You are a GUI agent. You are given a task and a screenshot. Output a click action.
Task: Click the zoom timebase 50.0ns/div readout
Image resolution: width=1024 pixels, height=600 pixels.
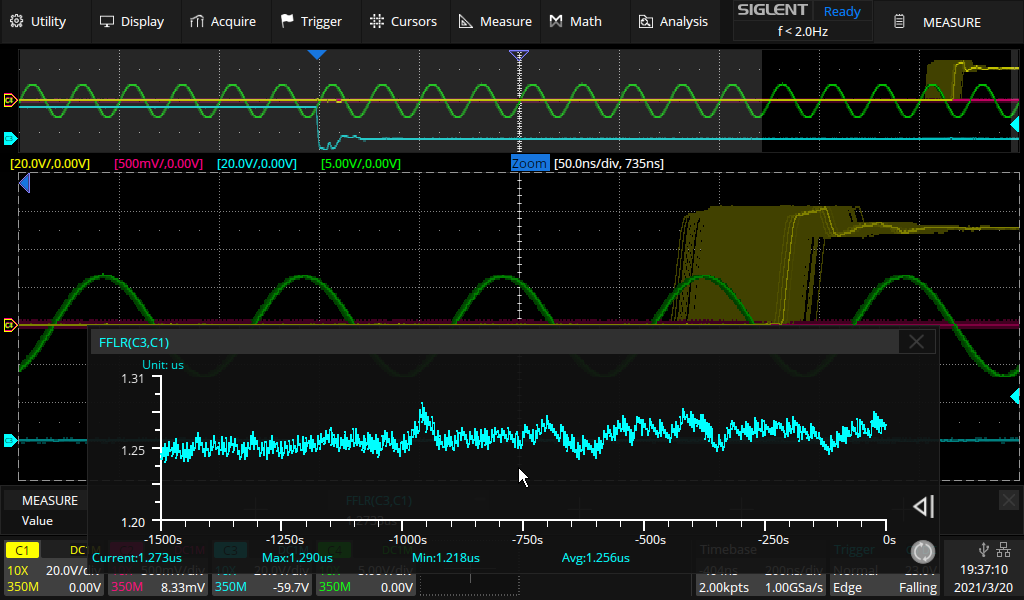[609, 163]
